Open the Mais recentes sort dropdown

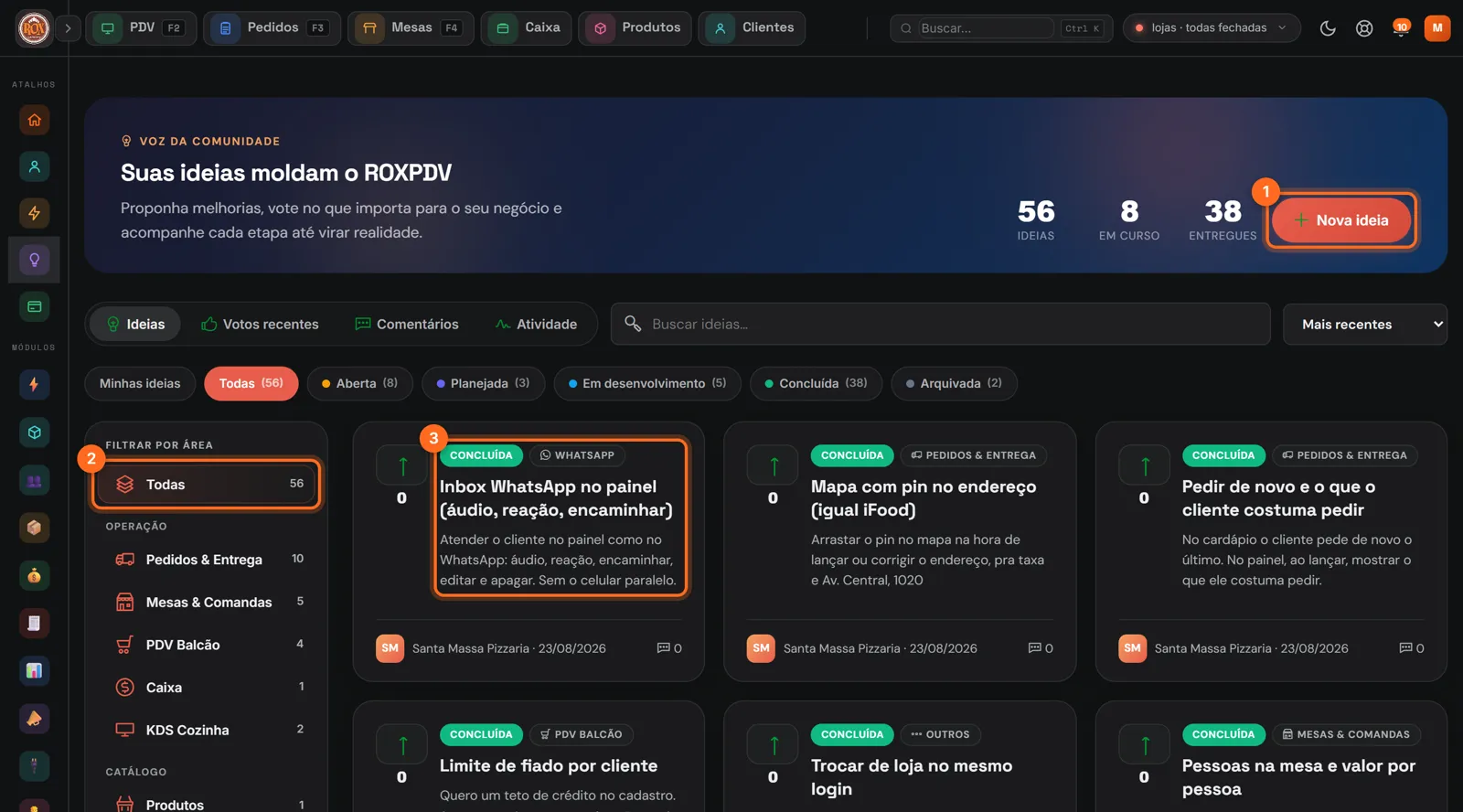coord(1365,325)
